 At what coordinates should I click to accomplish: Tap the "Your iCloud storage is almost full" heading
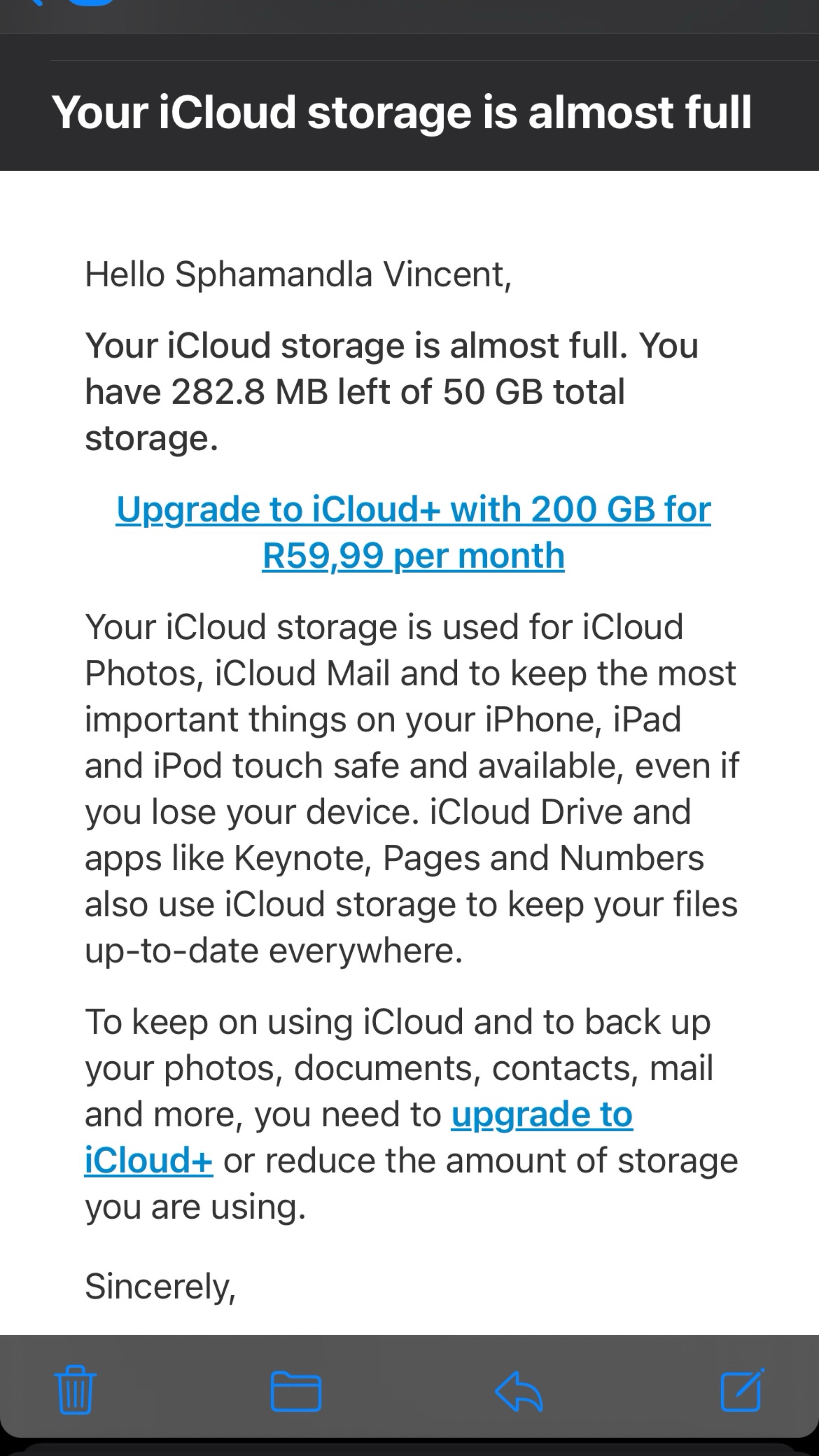pyautogui.click(x=401, y=112)
